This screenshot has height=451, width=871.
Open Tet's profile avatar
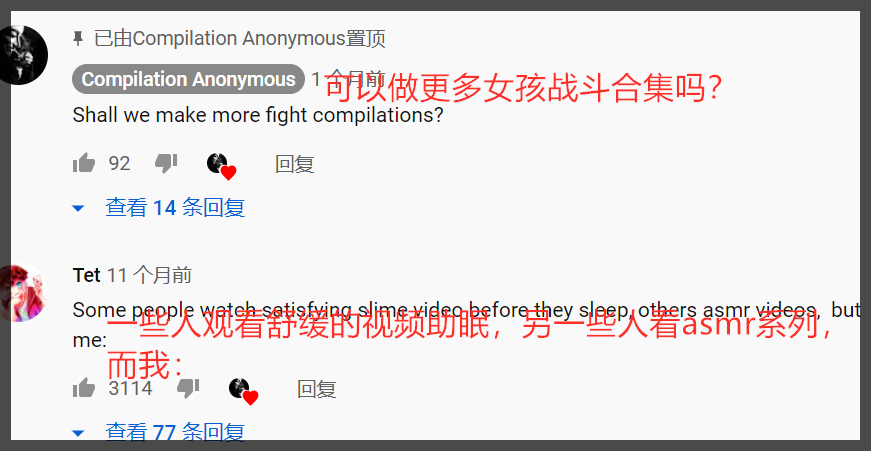24,293
